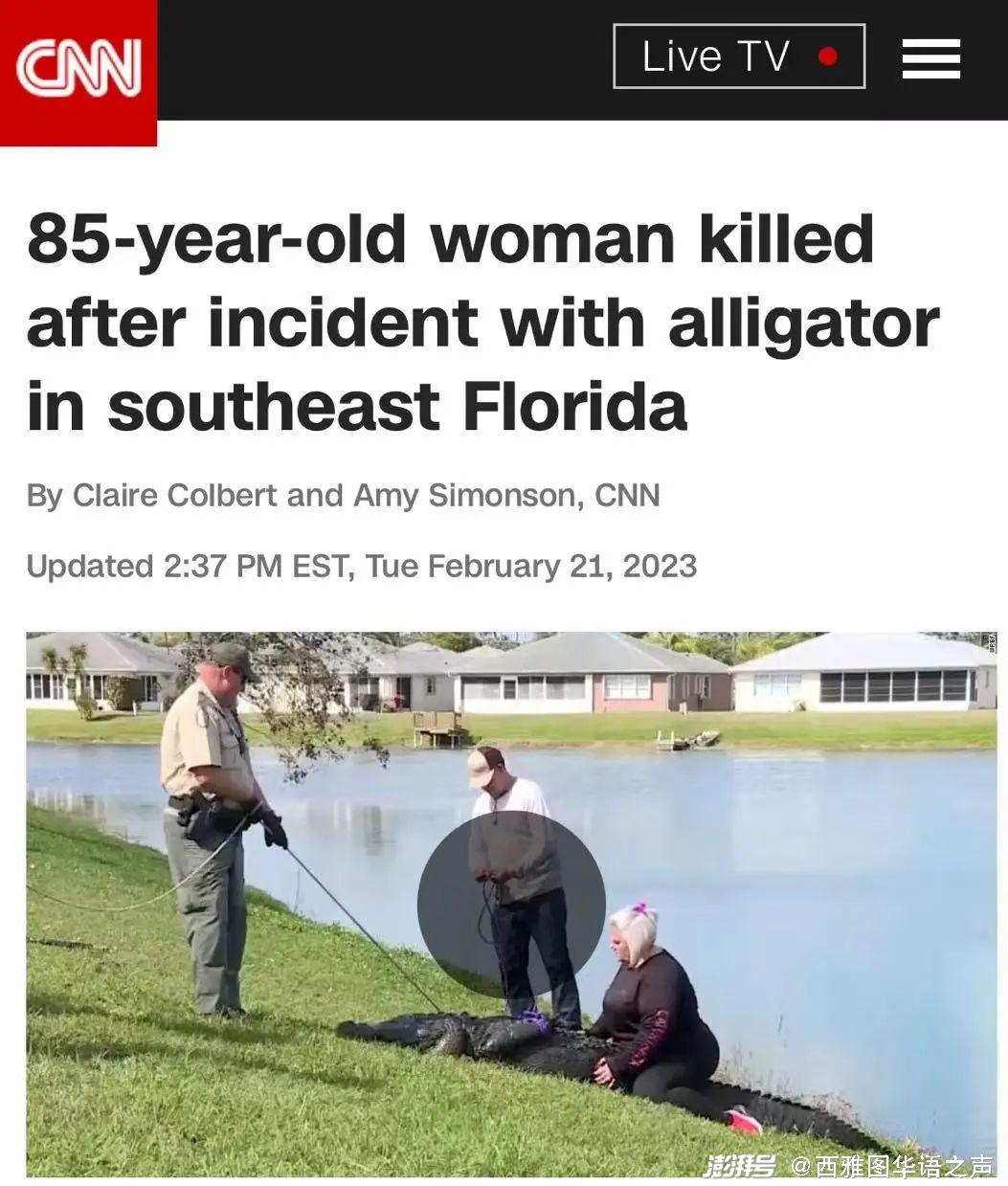Click the 澎湃号 watermark logo
Screen dimensions: 1008x1186
[x=739, y=1165]
